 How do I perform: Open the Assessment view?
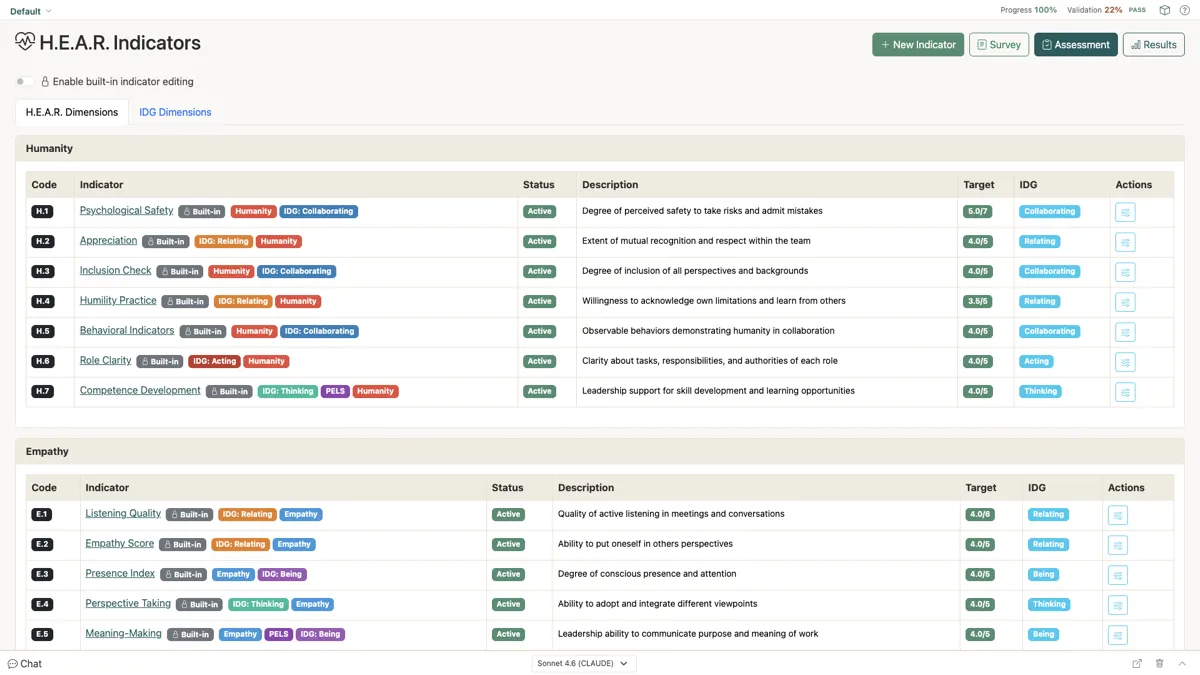[1076, 44]
